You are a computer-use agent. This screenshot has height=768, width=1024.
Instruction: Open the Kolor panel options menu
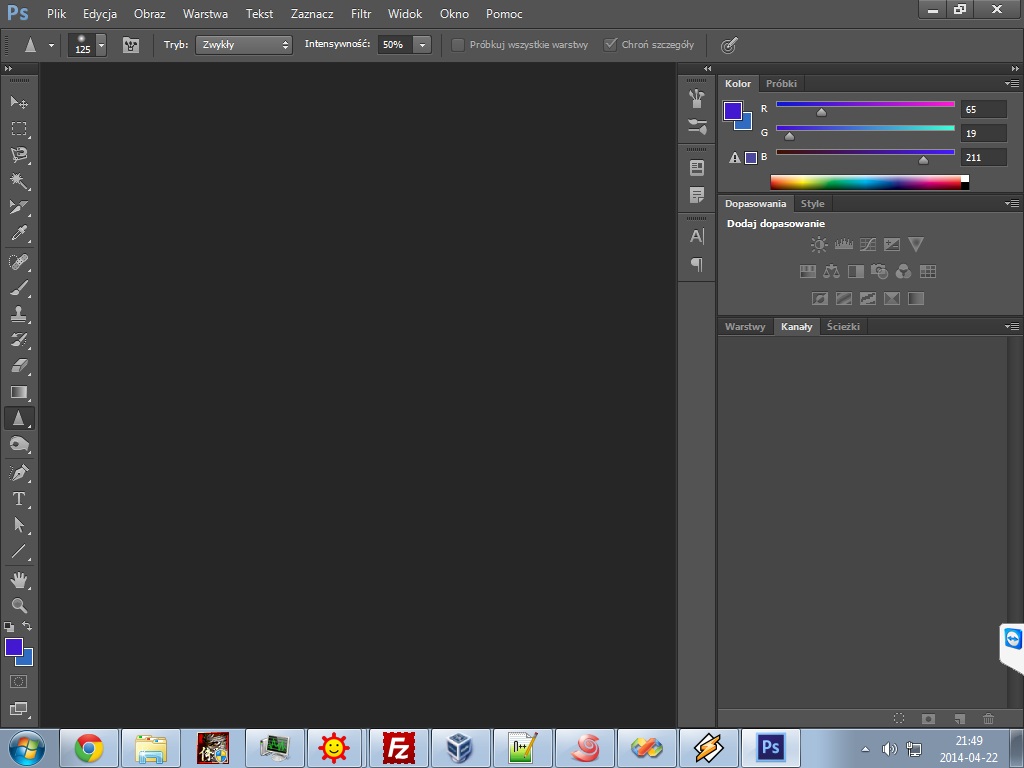[1012, 84]
